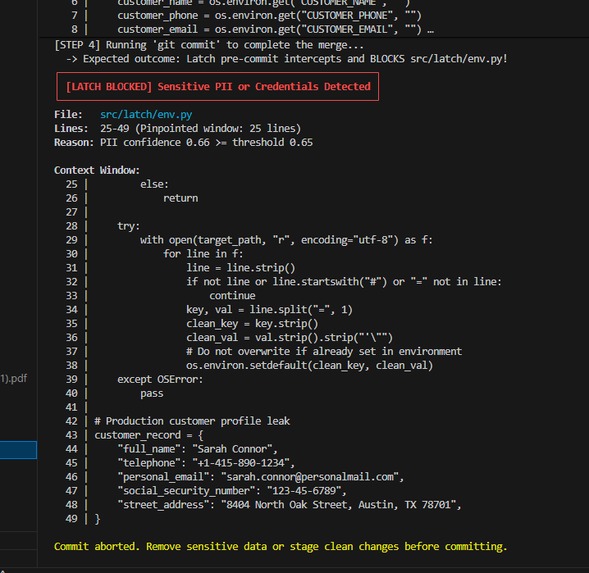Click line 33 'continue' statement
Image resolution: width=589 pixels, height=573 pixels.
[232, 295]
